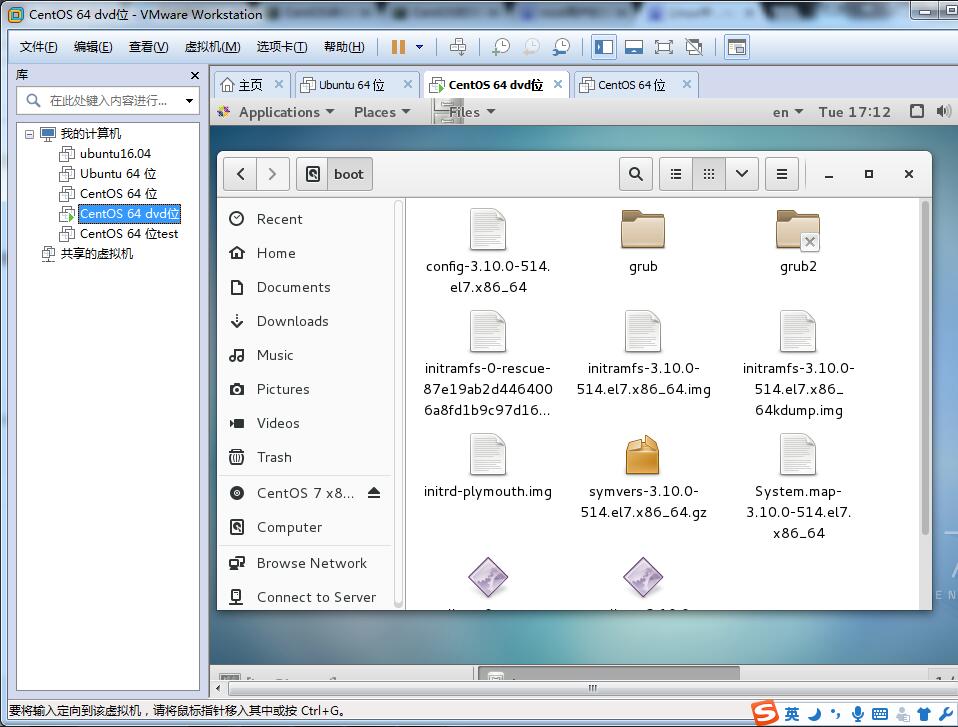The height and width of the screenshot is (727, 958).
Task: Open the view options dropdown in Files
Action: pos(742,174)
